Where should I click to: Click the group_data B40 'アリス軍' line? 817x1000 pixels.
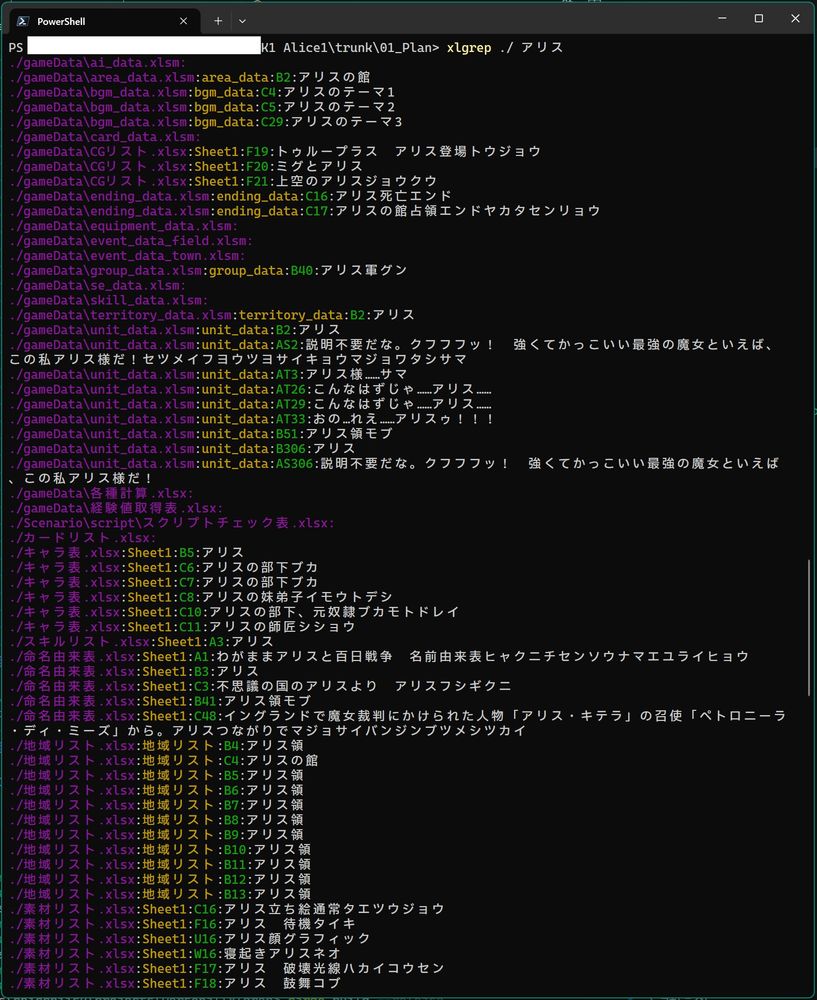coord(208,270)
